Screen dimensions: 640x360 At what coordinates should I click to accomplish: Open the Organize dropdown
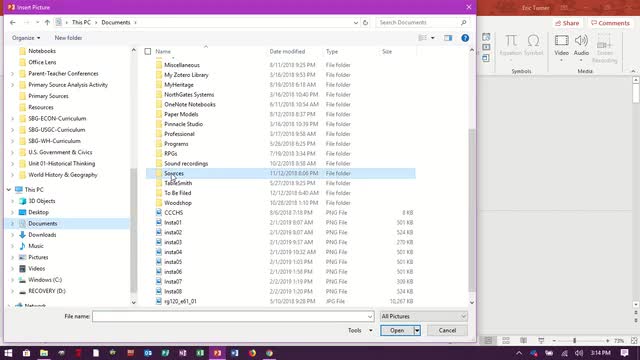26,38
